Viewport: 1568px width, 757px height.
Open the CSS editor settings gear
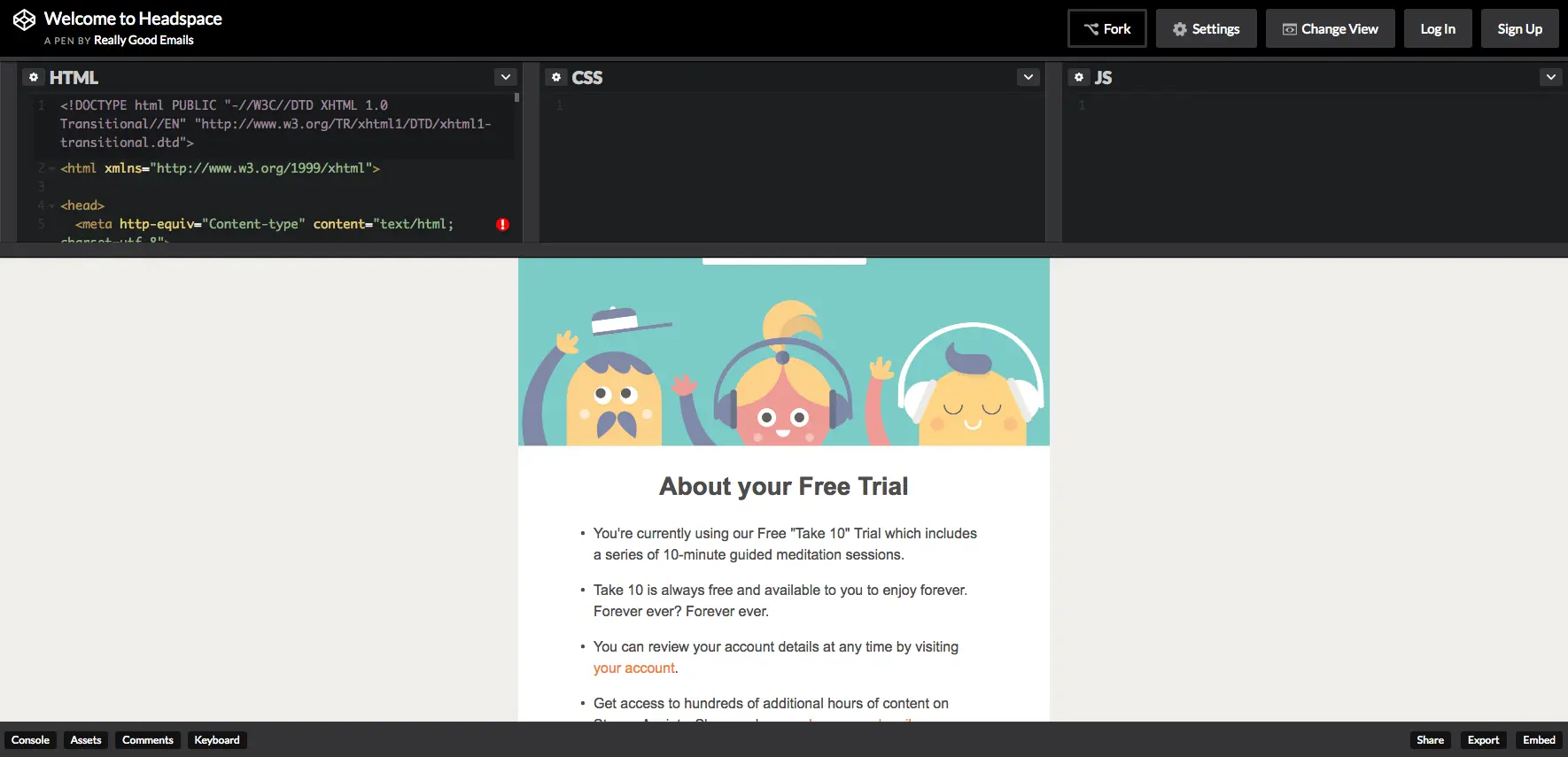(x=556, y=77)
